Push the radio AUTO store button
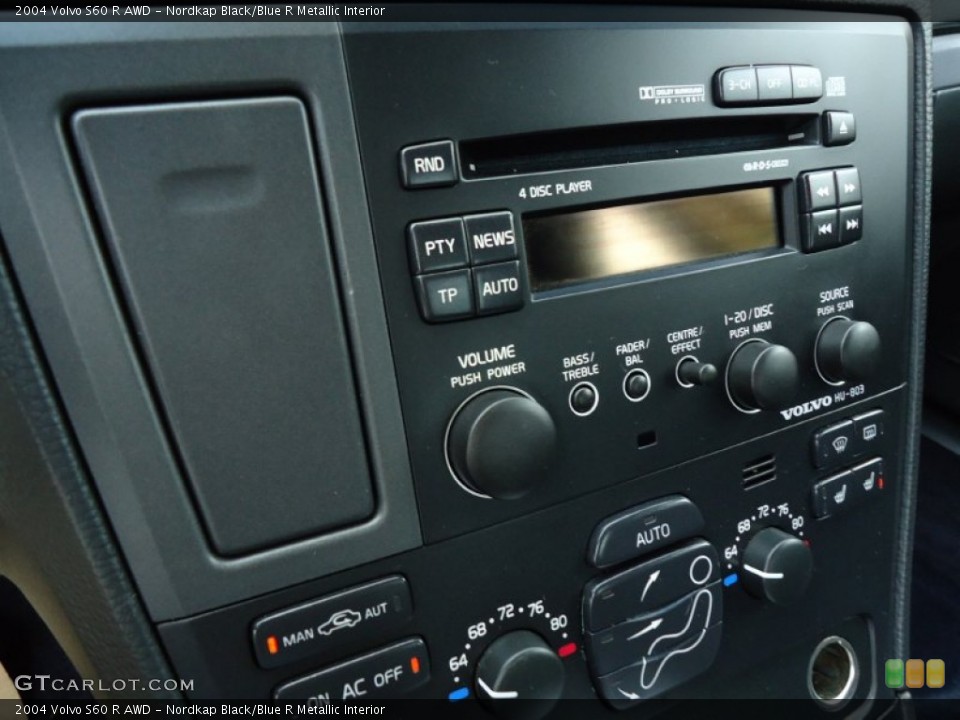The width and height of the screenshot is (960, 720). click(x=499, y=287)
